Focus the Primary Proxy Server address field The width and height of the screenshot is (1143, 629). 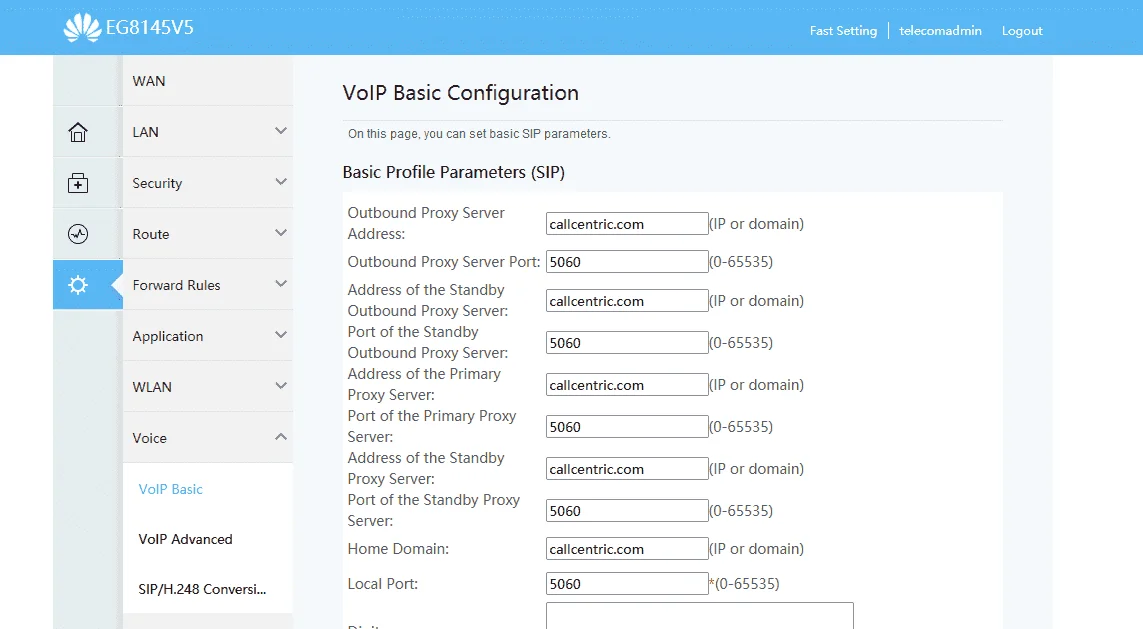point(627,385)
